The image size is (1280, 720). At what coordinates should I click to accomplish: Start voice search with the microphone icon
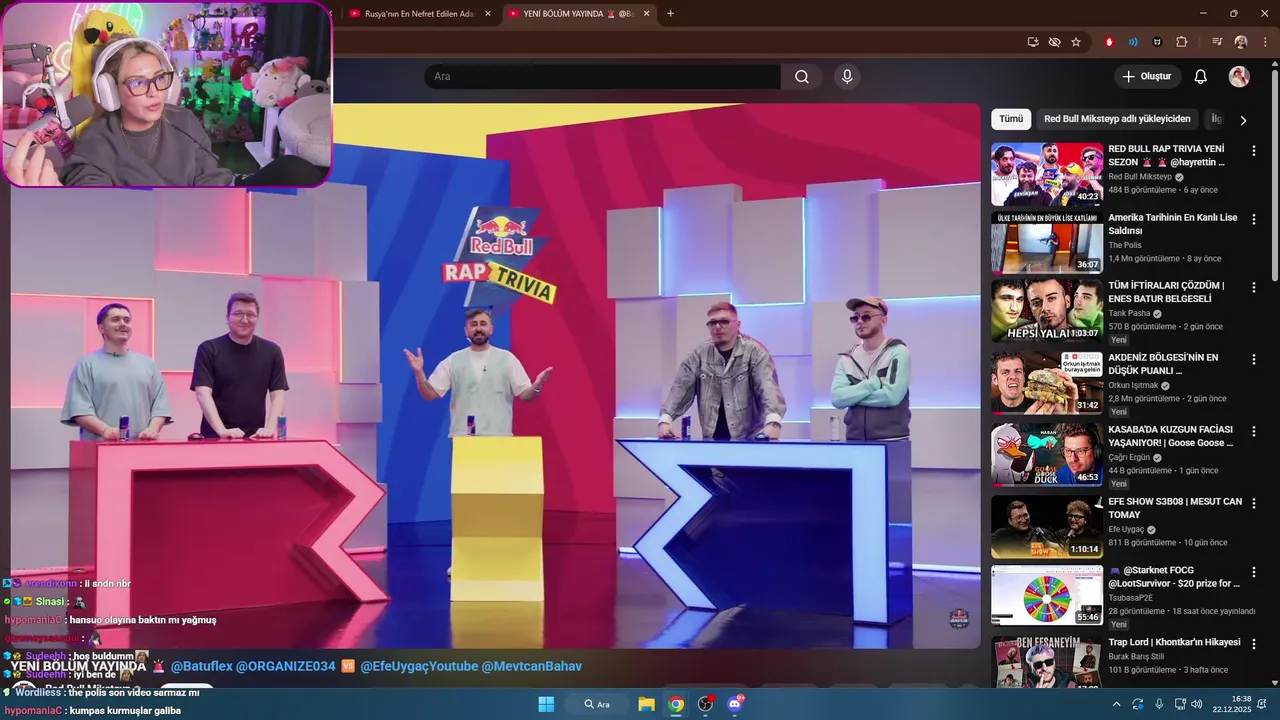point(847,77)
